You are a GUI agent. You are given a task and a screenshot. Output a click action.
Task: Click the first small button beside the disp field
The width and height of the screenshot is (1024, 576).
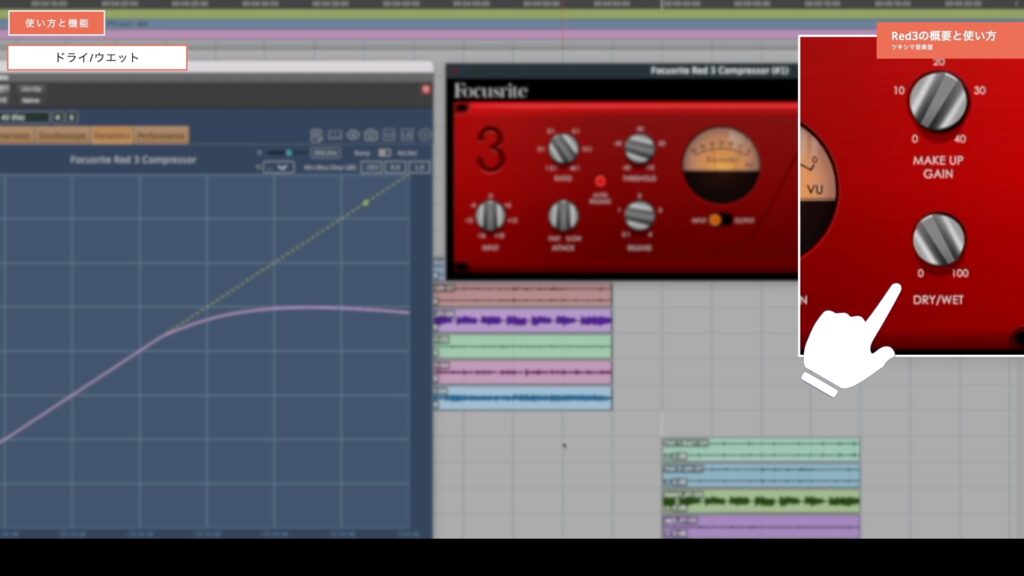(58, 118)
